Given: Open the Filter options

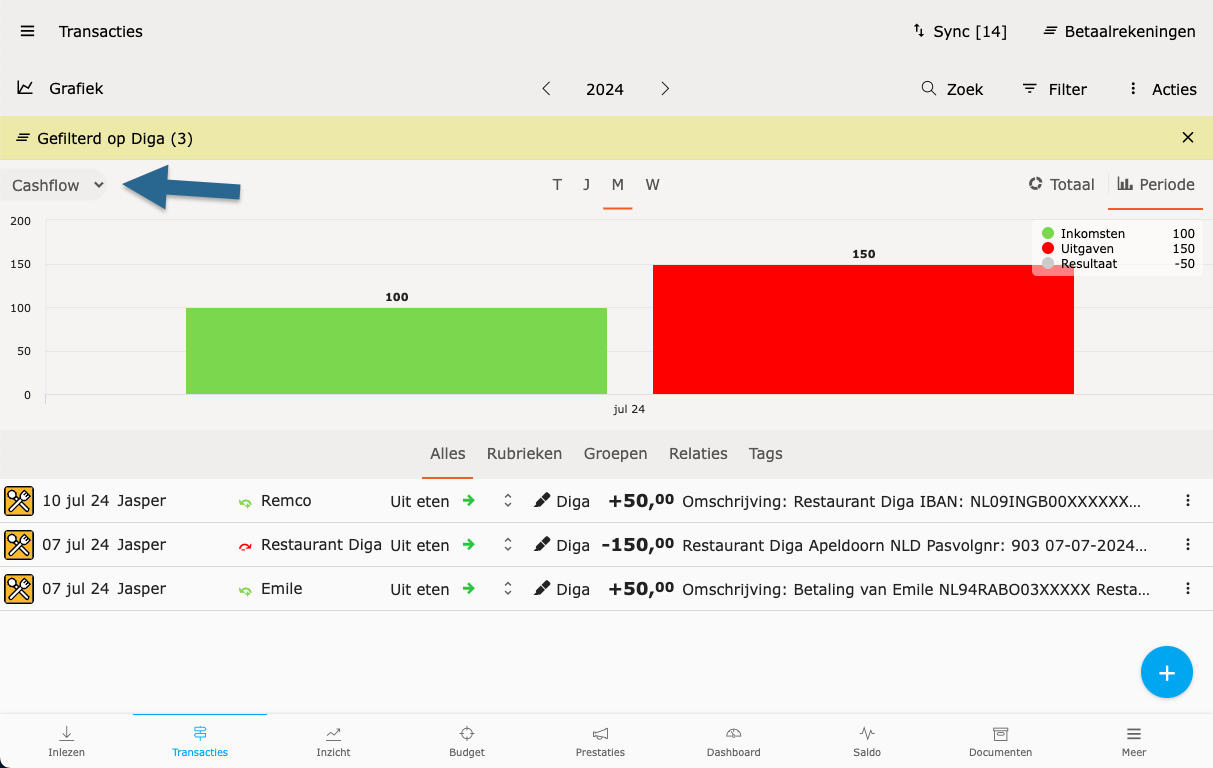Looking at the screenshot, I should pyautogui.click(x=1054, y=89).
